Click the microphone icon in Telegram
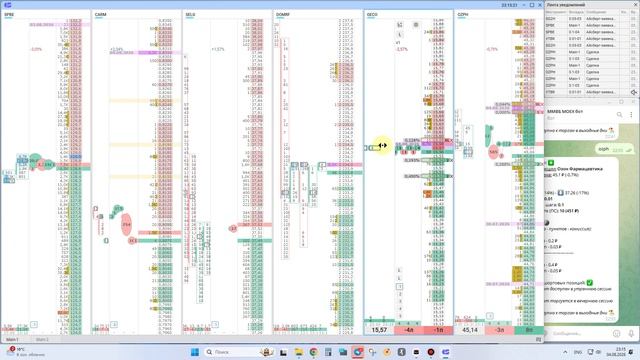Screen dimensions: 640x360 [631, 334]
